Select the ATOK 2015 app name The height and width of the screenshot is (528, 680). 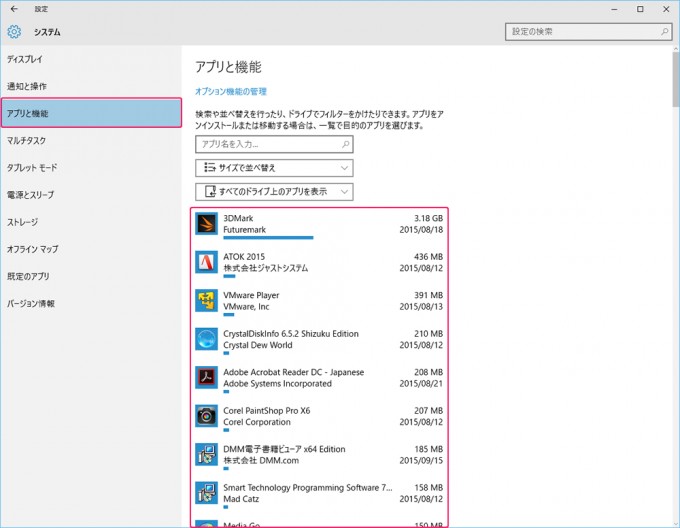(x=244, y=257)
